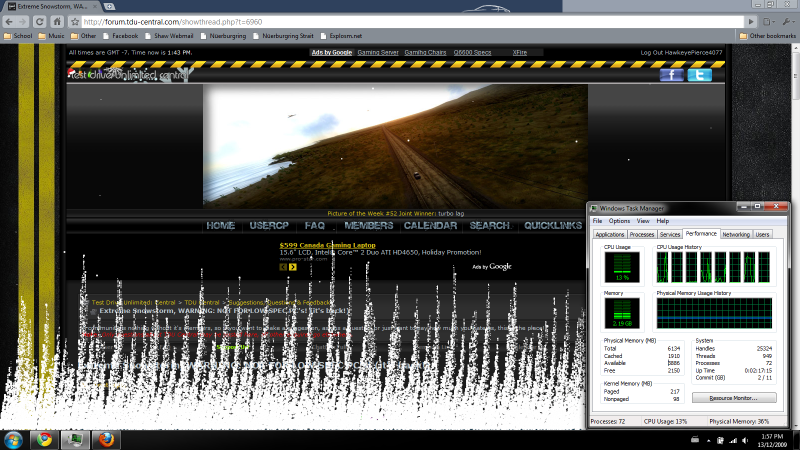Open the SEARCH forum dropdown
This screenshot has height=450, width=800.
(x=489, y=226)
